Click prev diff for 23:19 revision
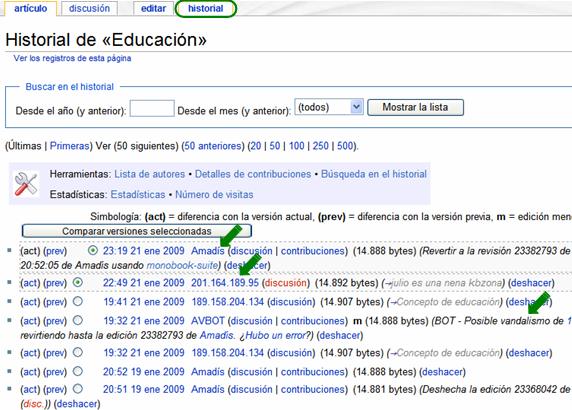The width and height of the screenshot is (572, 410). (55, 251)
